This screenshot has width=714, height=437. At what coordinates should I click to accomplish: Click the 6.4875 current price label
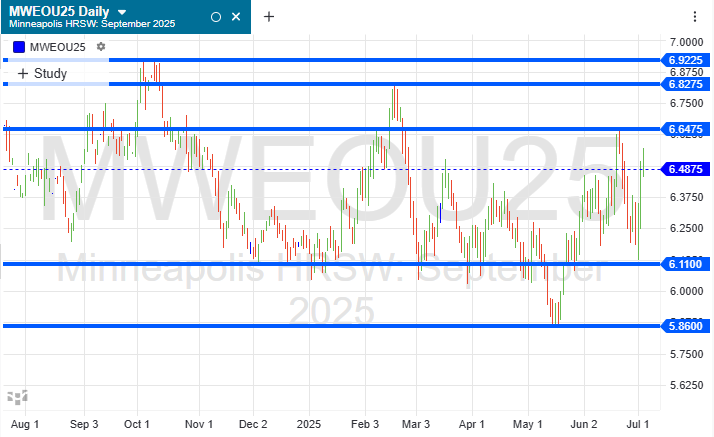[685, 169]
